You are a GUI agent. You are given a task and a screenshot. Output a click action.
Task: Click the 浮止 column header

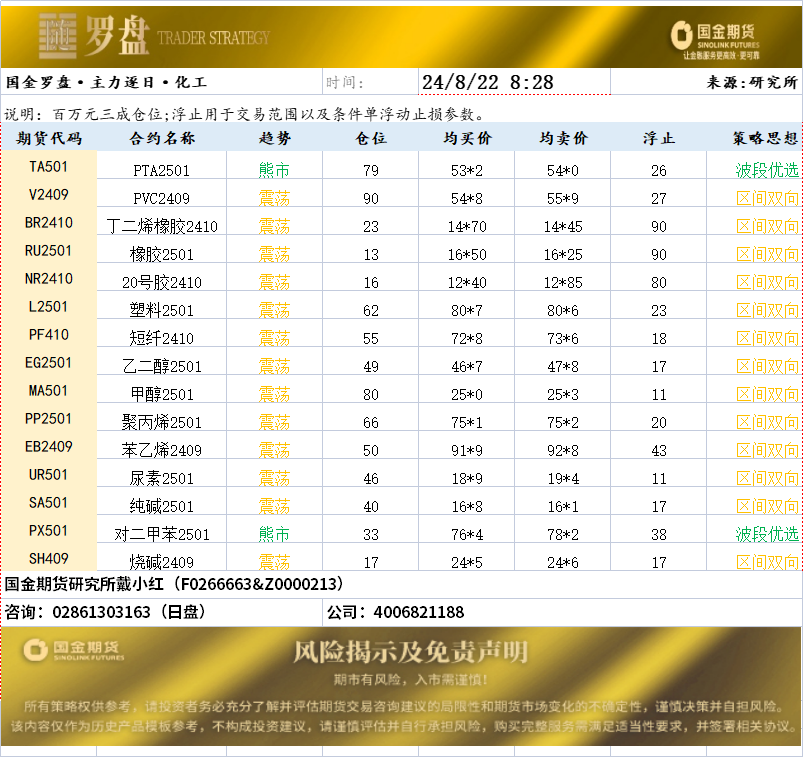pos(659,138)
